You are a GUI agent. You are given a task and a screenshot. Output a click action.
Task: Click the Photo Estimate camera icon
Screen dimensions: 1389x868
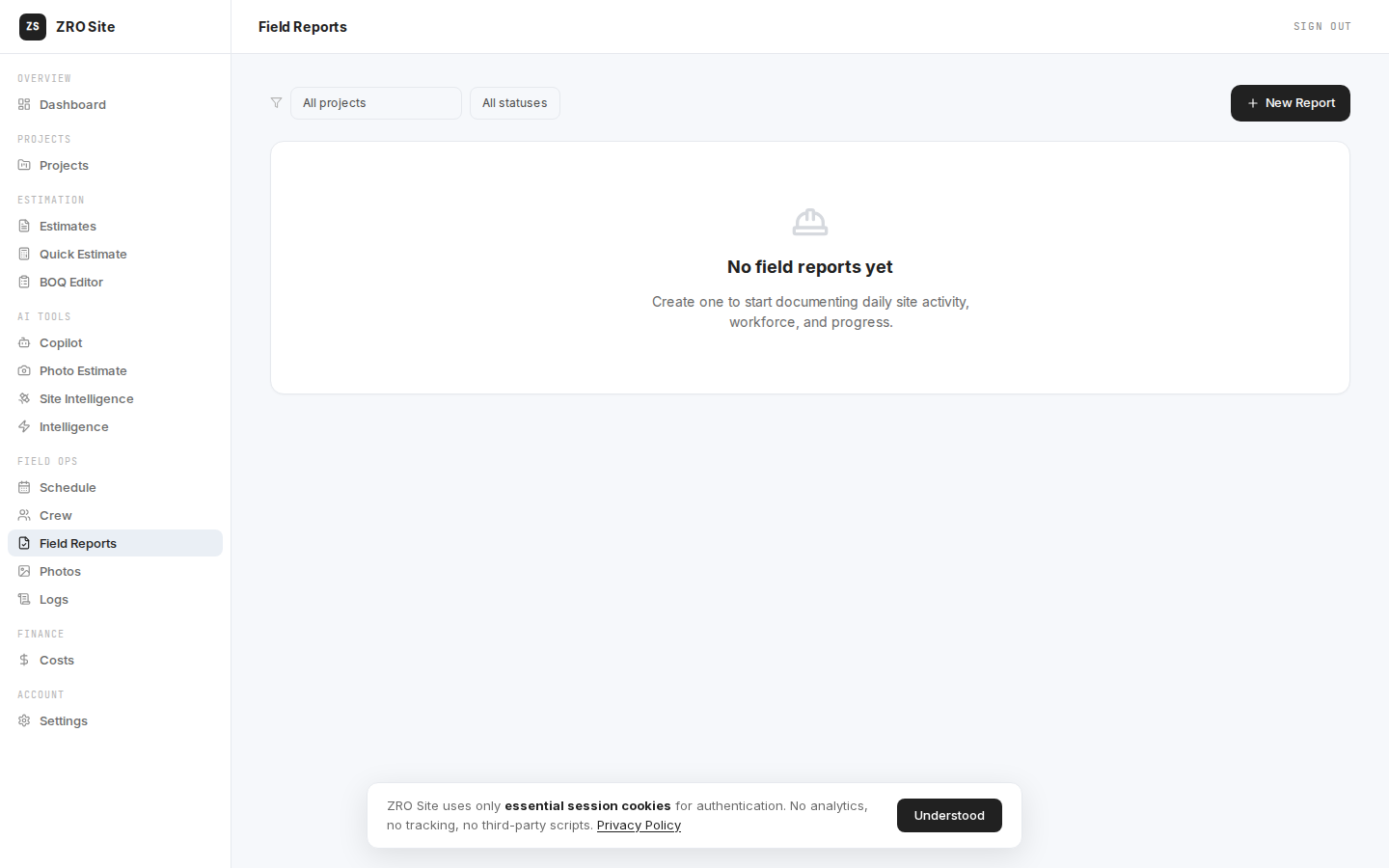point(24,370)
